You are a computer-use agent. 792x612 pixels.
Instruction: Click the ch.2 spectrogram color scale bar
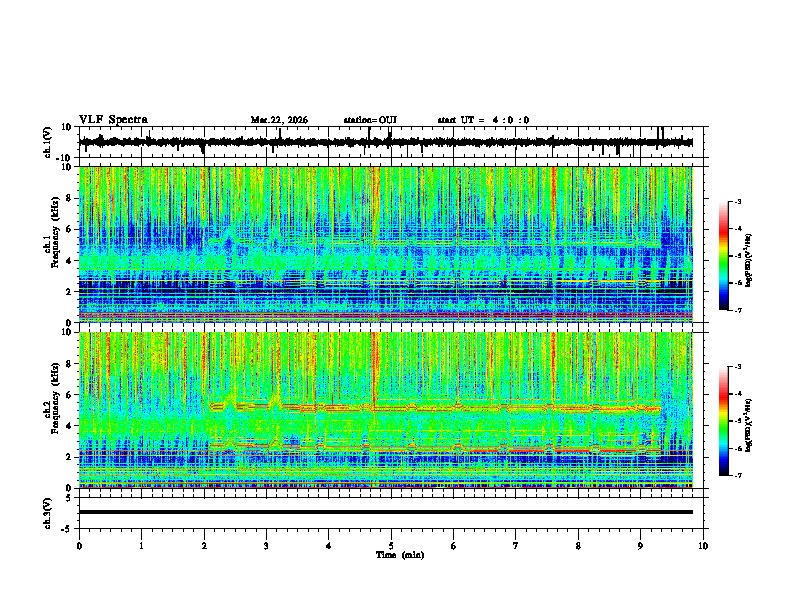coord(723,421)
